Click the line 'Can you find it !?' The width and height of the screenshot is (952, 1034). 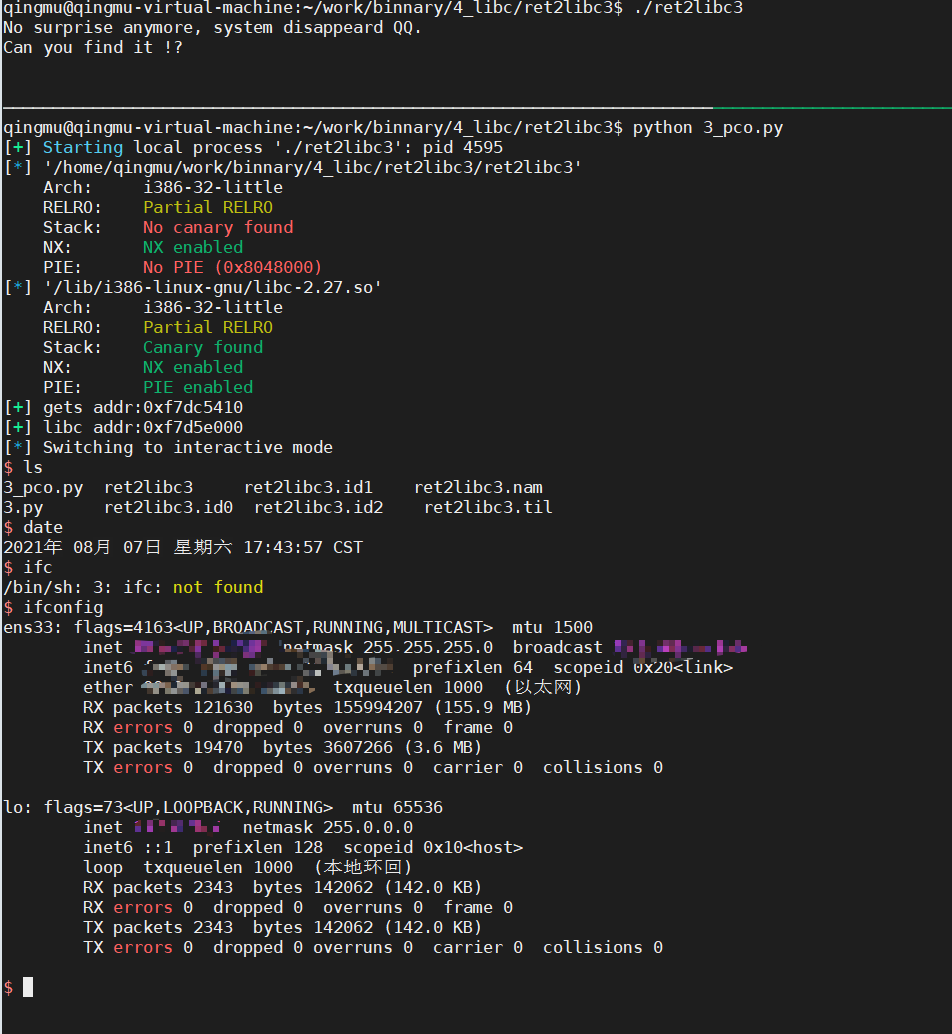click(x=93, y=47)
